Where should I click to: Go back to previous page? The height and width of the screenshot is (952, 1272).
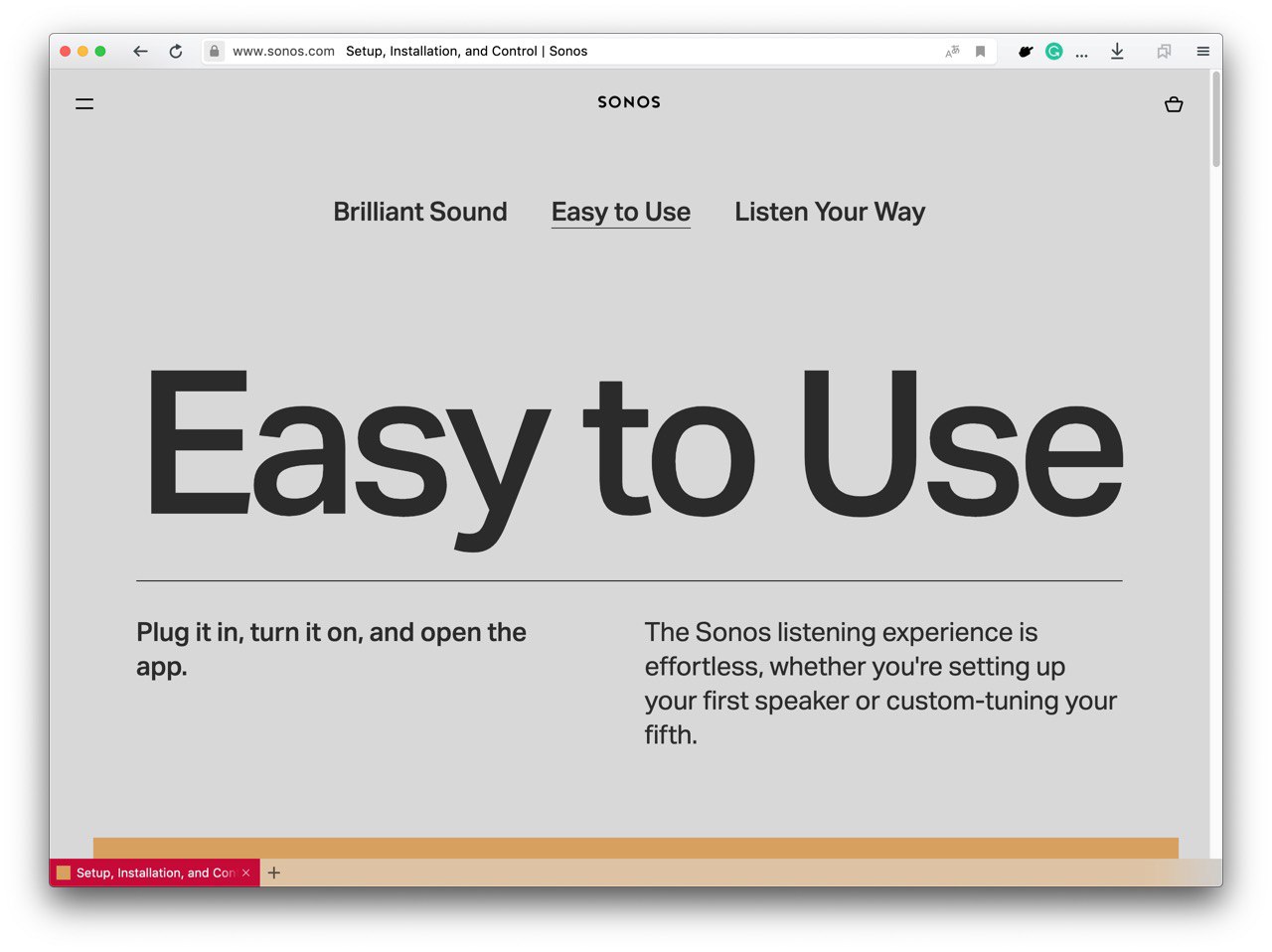[140, 51]
